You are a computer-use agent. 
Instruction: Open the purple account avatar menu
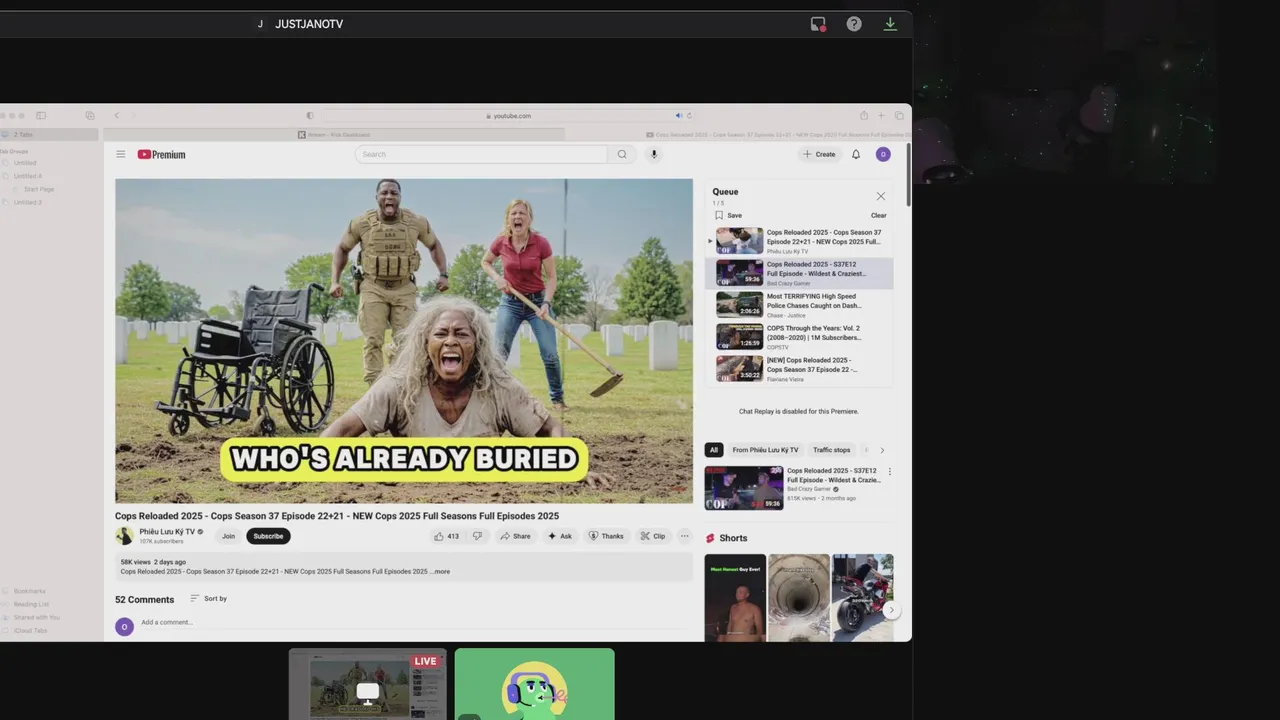point(883,154)
